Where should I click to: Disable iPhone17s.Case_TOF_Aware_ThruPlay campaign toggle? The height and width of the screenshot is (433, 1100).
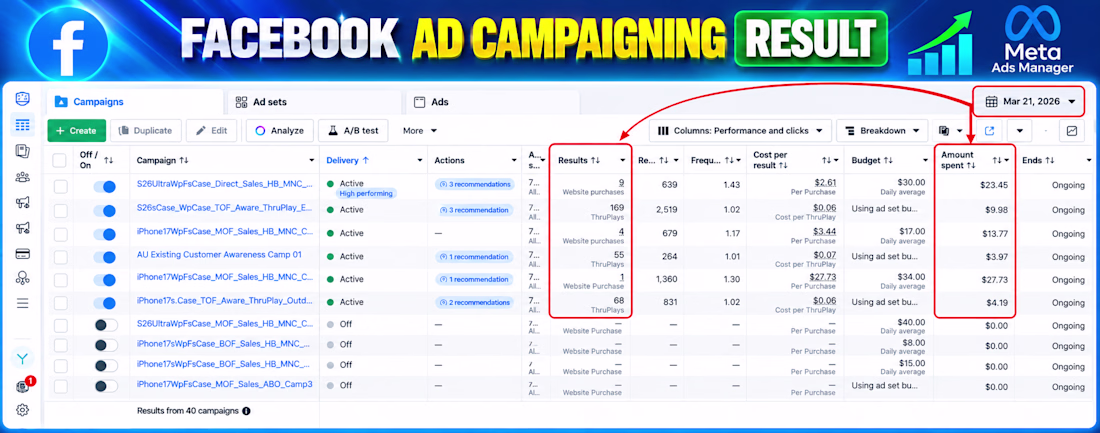click(105, 302)
